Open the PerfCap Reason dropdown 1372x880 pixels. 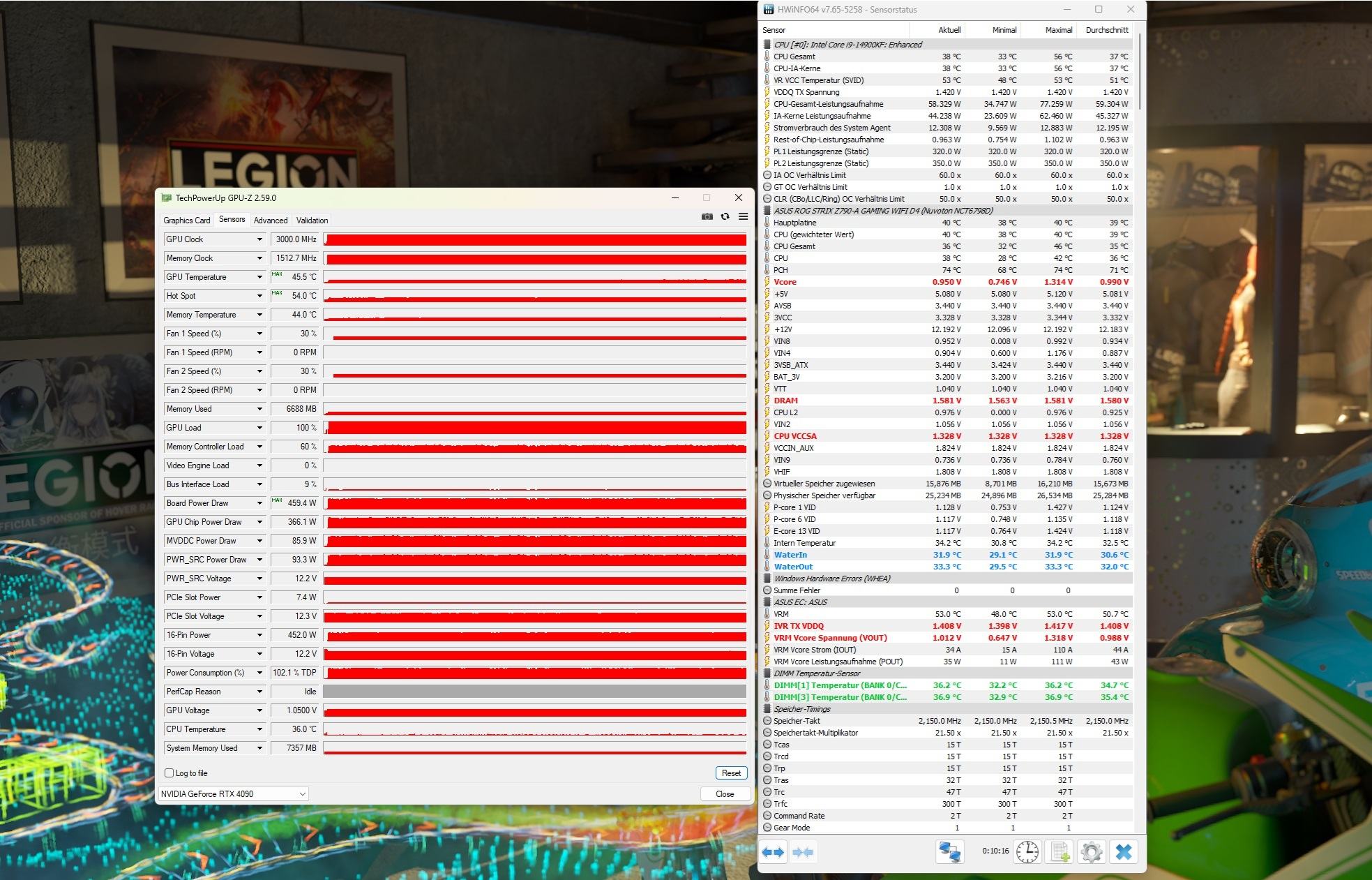pos(259,692)
